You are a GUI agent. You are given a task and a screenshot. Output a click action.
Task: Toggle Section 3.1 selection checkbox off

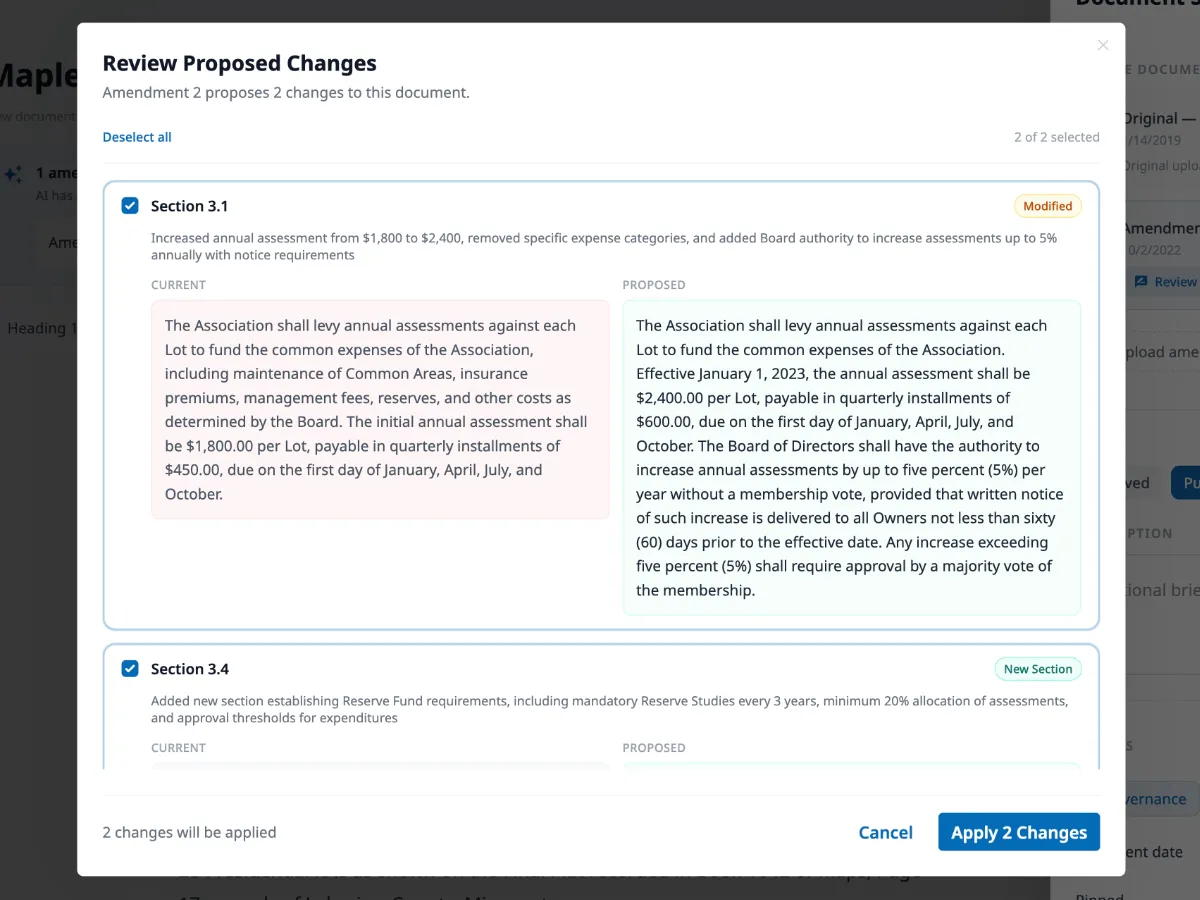click(130, 205)
